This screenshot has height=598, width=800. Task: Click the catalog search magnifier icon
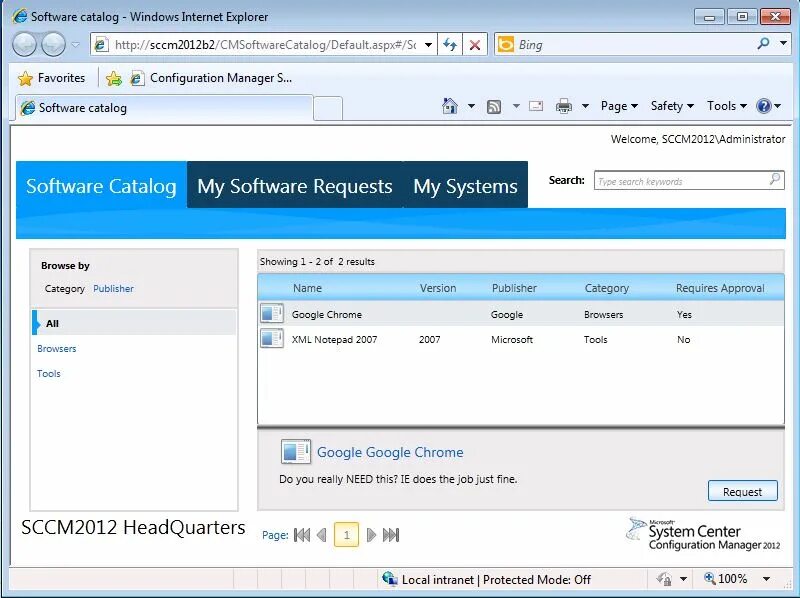(775, 179)
